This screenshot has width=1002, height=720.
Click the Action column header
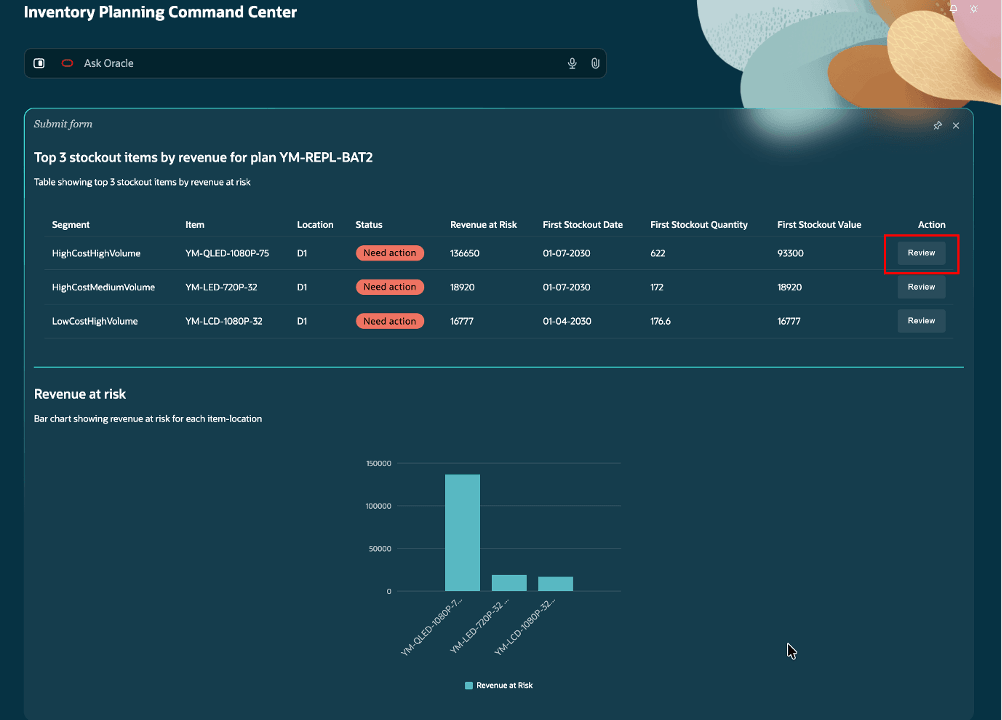pyautogui.click(x=932, y=225)
